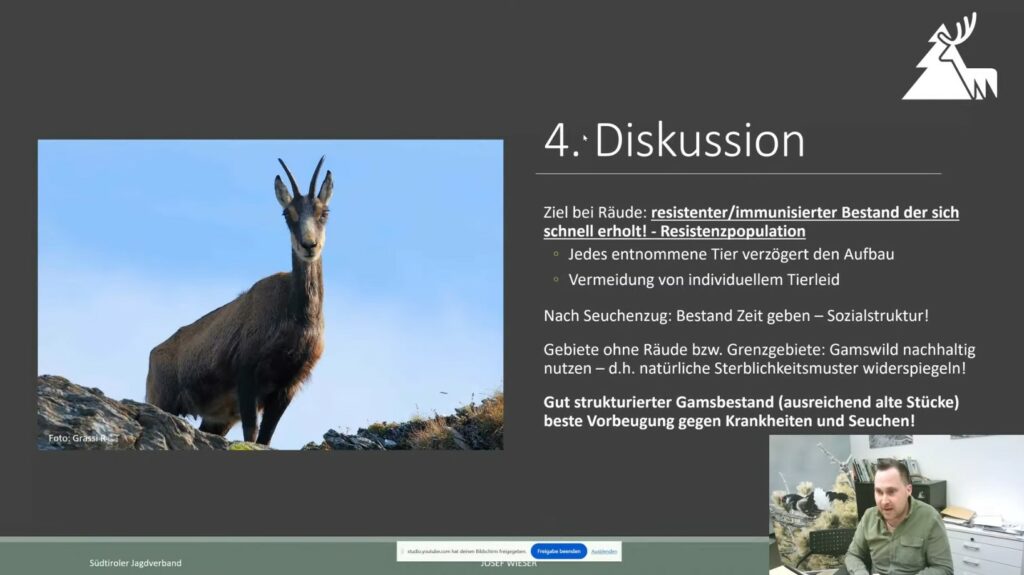
Task: Click the drag handle on sharing bar
Action: (402, 551)
